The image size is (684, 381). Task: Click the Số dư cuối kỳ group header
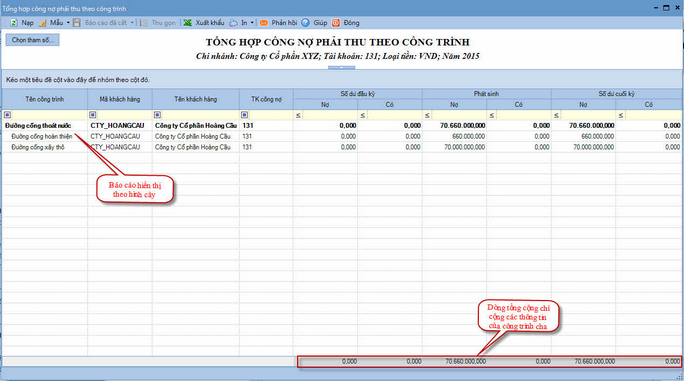[617, 94]
